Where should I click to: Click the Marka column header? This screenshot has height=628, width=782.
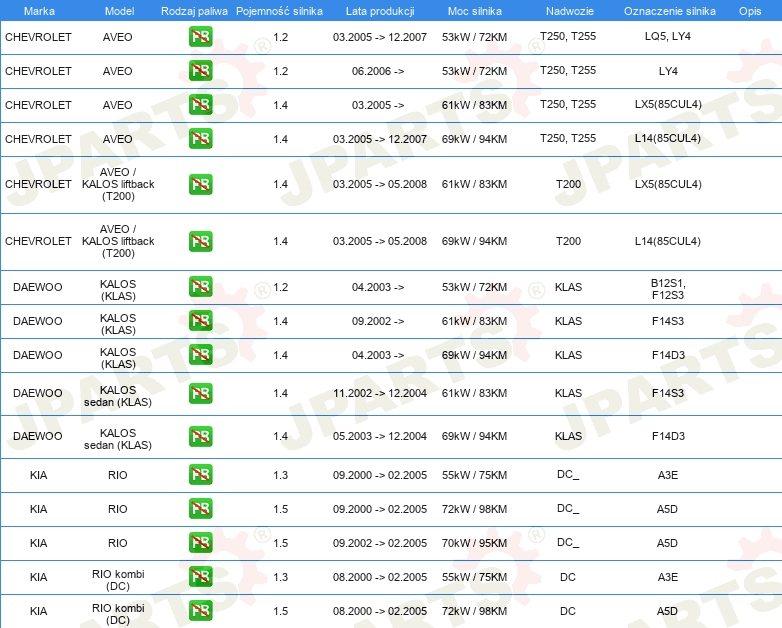39,11
